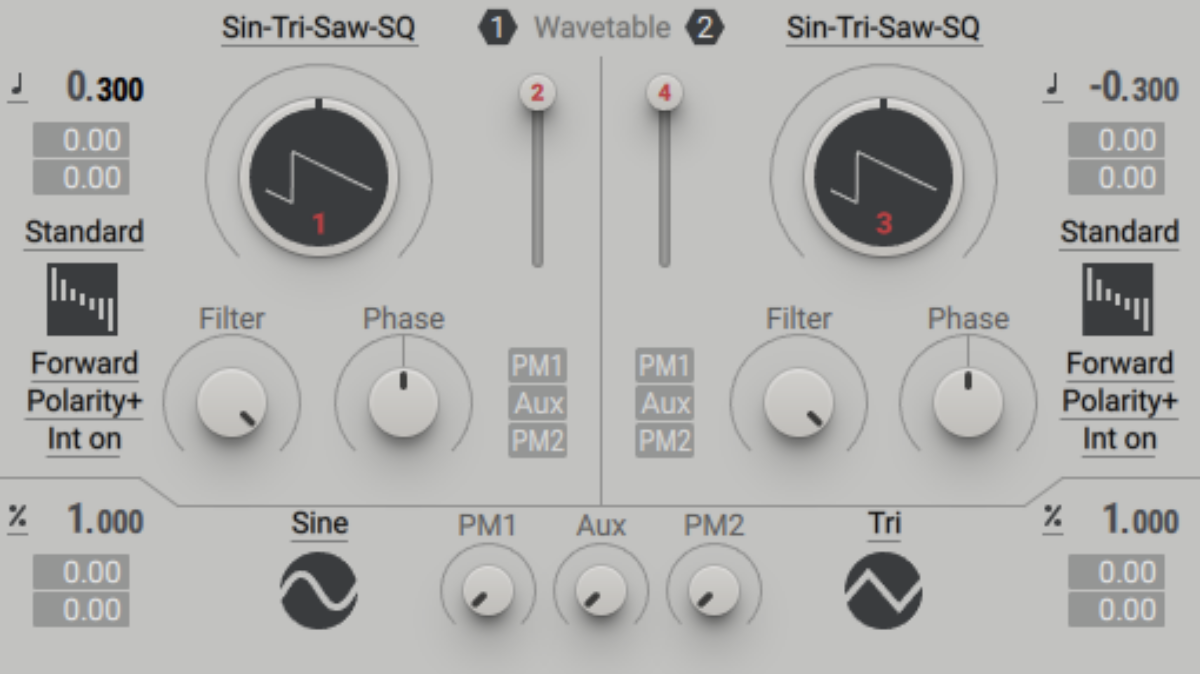The width and height of the screenshot is (1200, 674).
Task: Click the oscillator 2 saw waveform display
Action: (x=883, y=177)
